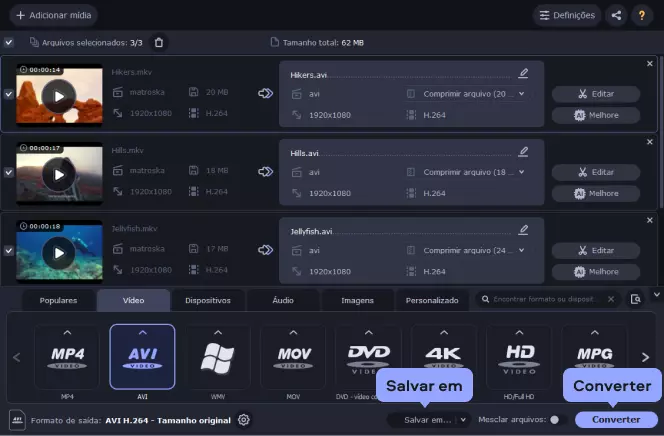Select the DVD video format icon
The image size is (664, 436).
pos(368,357)
